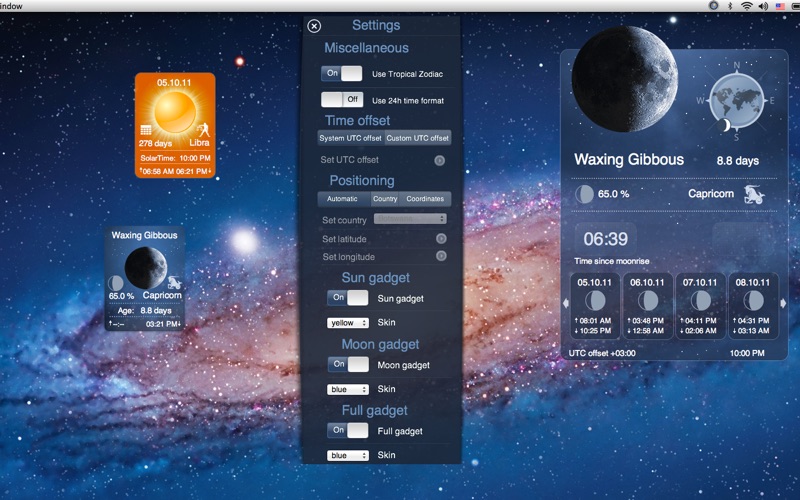Click the calendar icon on the sun gadget
This screenshot has width=800, height=500.
tap(146, 130)
